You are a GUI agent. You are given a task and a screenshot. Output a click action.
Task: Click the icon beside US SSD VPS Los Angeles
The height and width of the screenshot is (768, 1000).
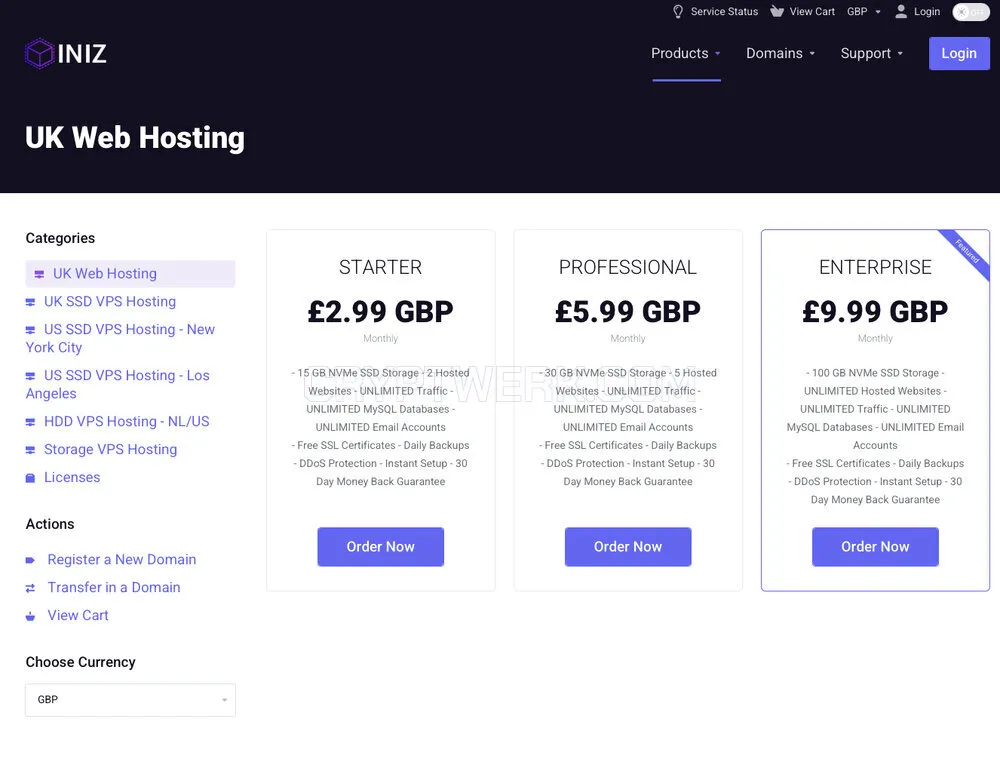tap(30, 376)
